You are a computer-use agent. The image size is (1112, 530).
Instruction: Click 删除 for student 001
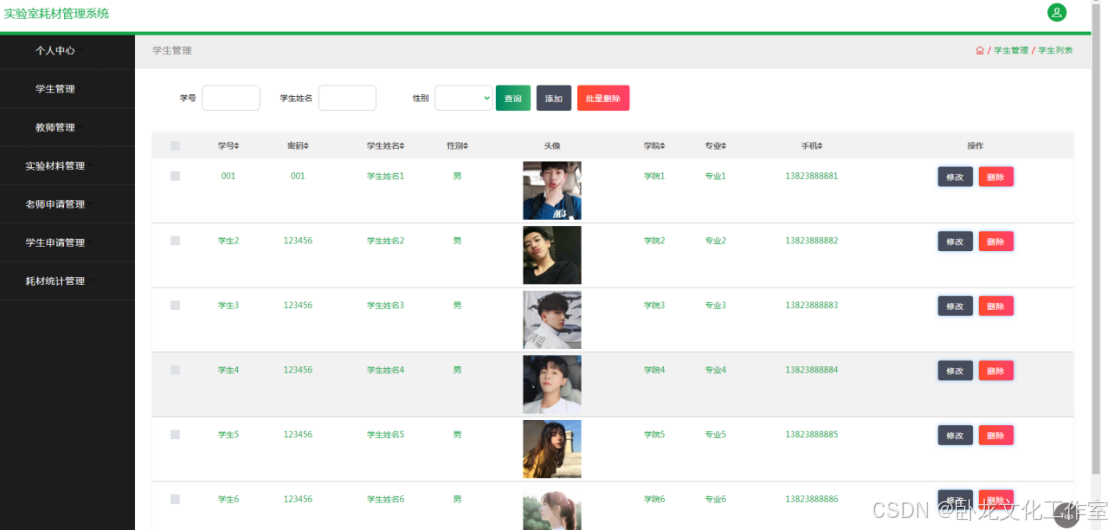[996, 177]
